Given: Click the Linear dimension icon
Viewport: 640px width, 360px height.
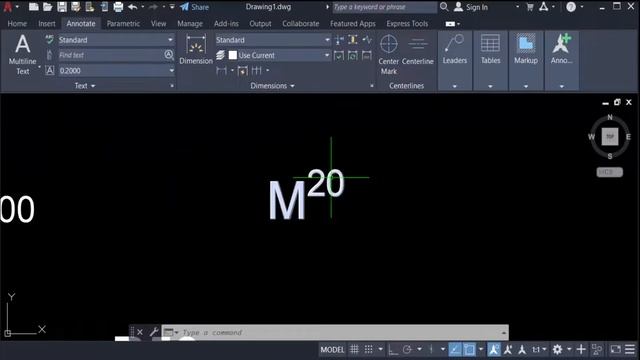Looking at the screenshot, I should 222,71.
